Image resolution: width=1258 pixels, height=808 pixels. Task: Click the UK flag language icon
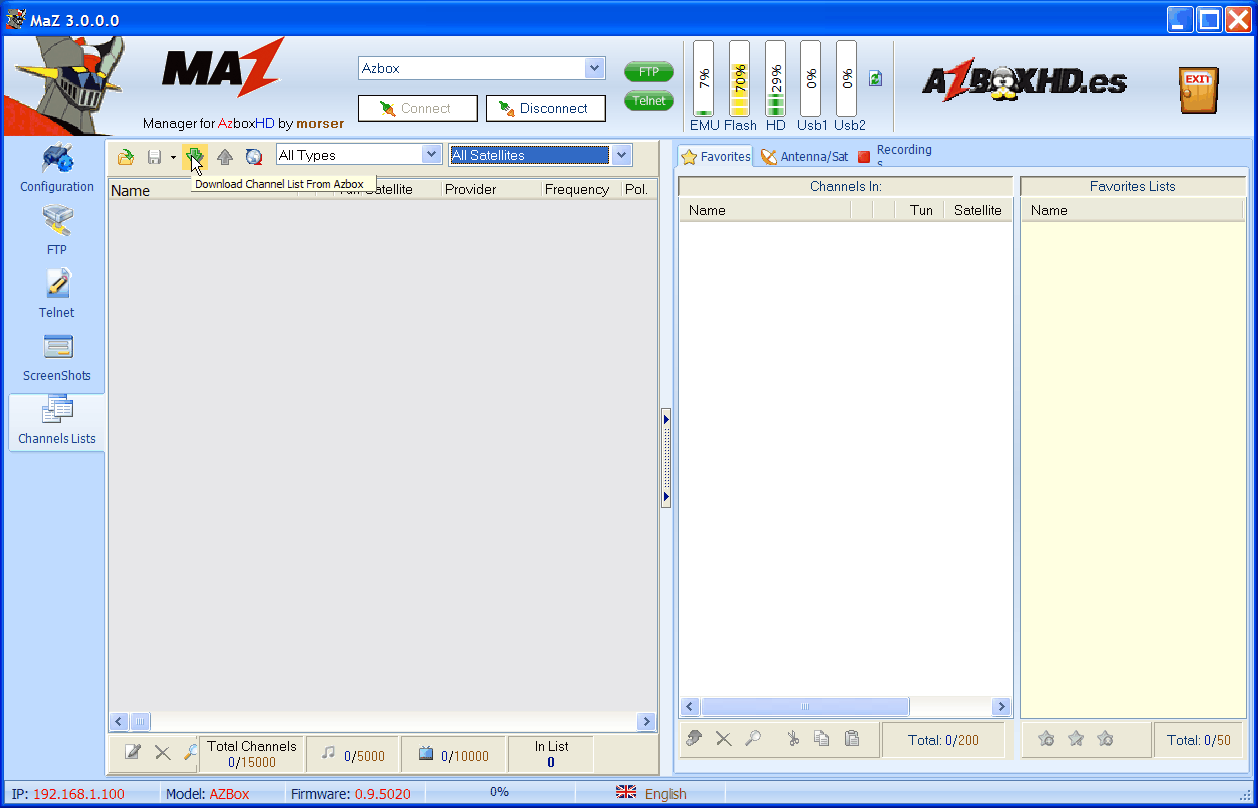point(626,793)
